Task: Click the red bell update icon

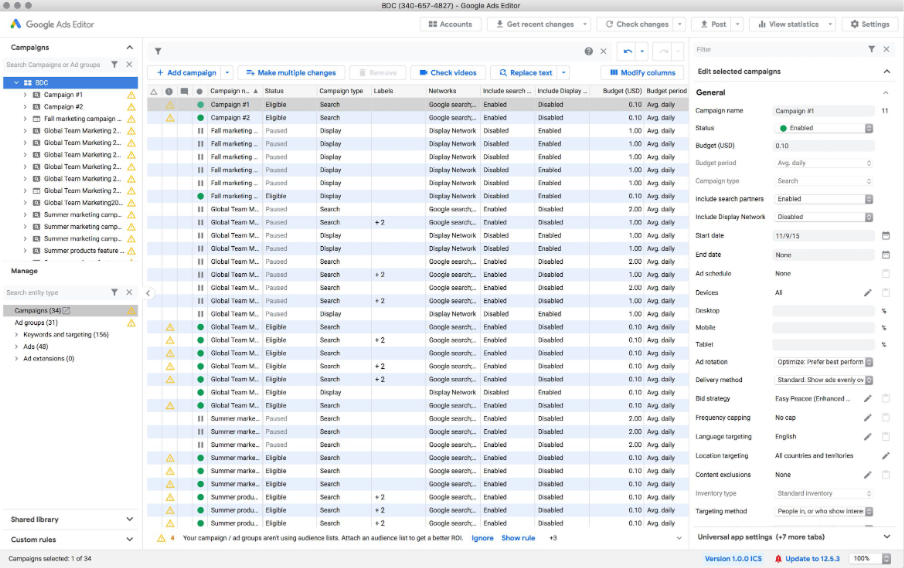Action: pos(778,559)
